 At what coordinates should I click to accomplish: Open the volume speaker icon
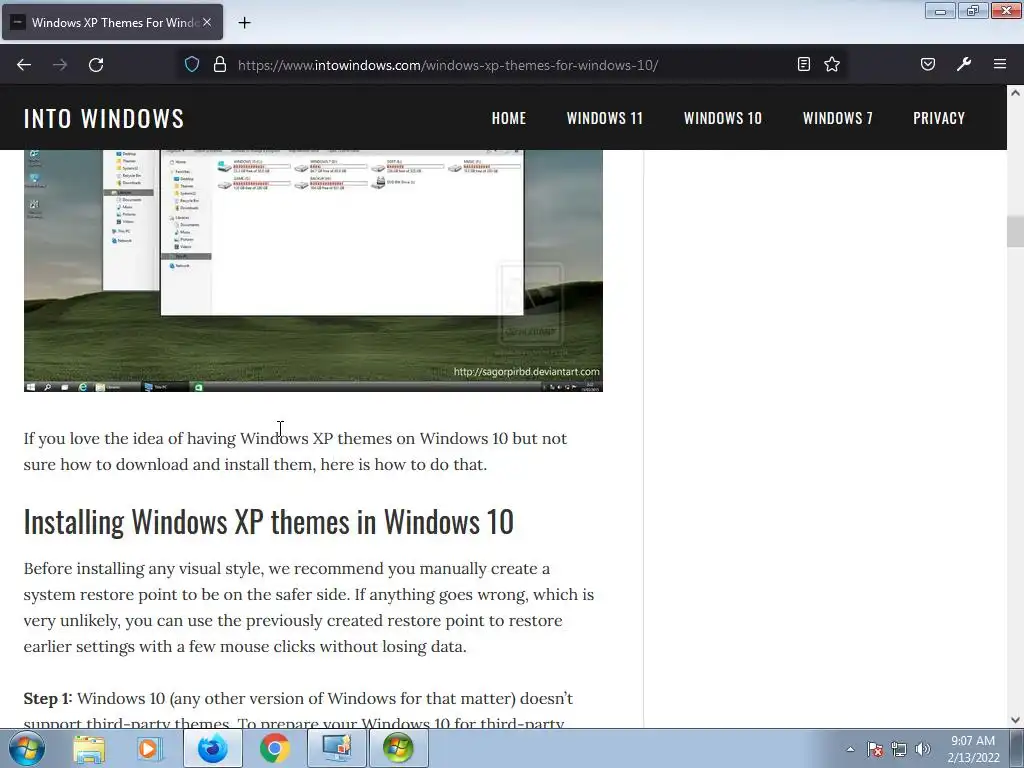[x=923, y=749]
